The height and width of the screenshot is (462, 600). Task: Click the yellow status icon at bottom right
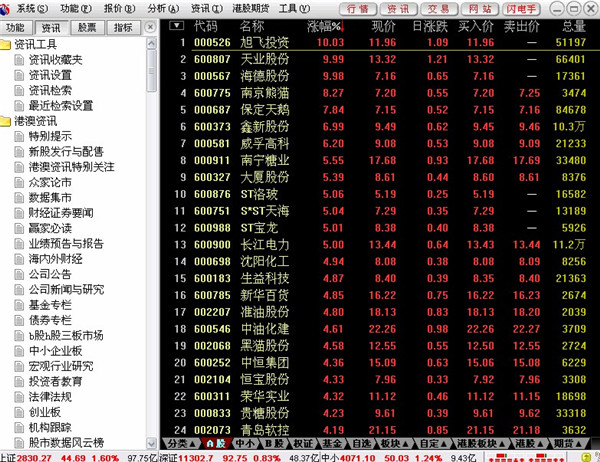point(586,457)
